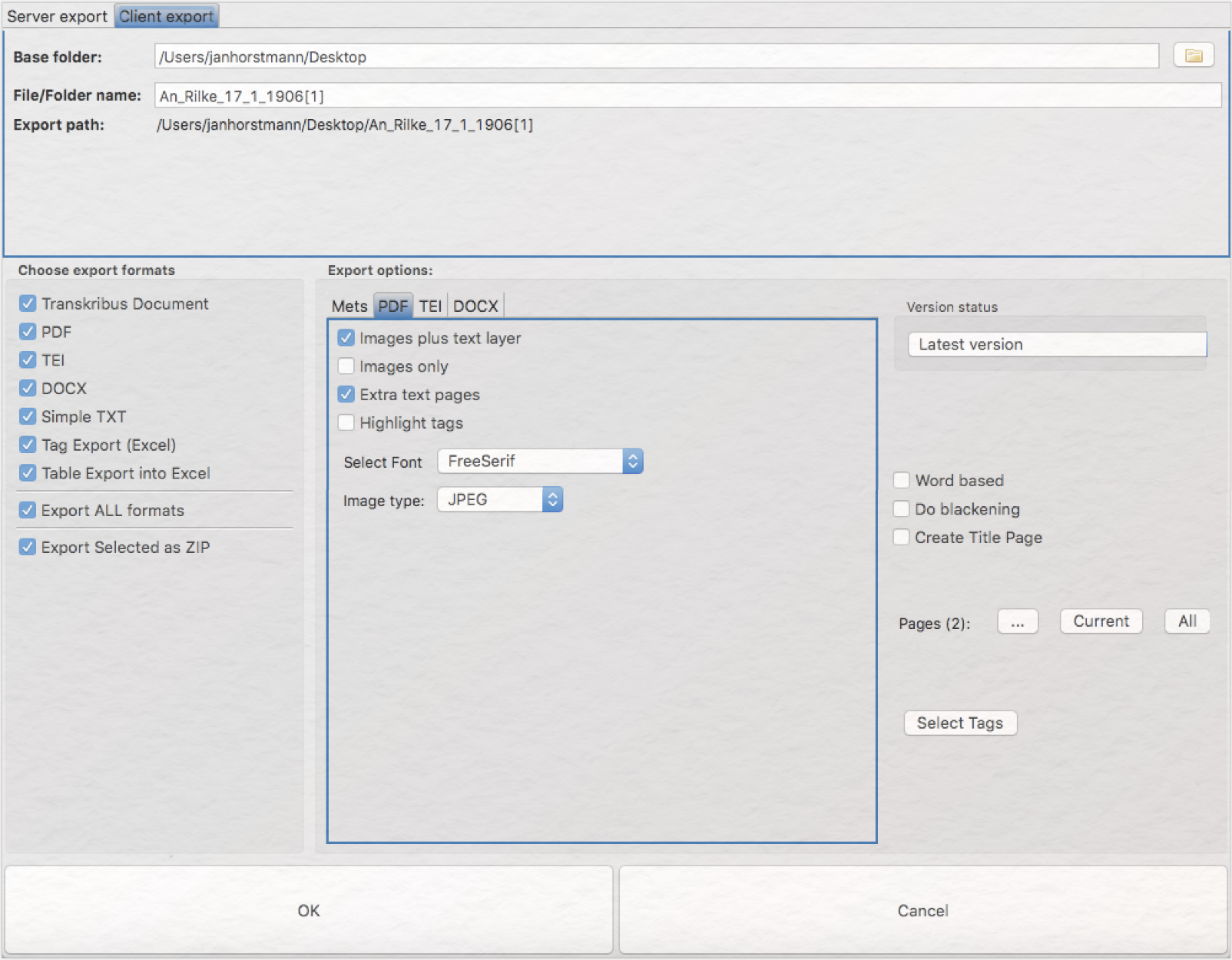Open the Image type JPEG dropdown
The width and height of the screenshot is (1232, 960).
pos(500,500)
